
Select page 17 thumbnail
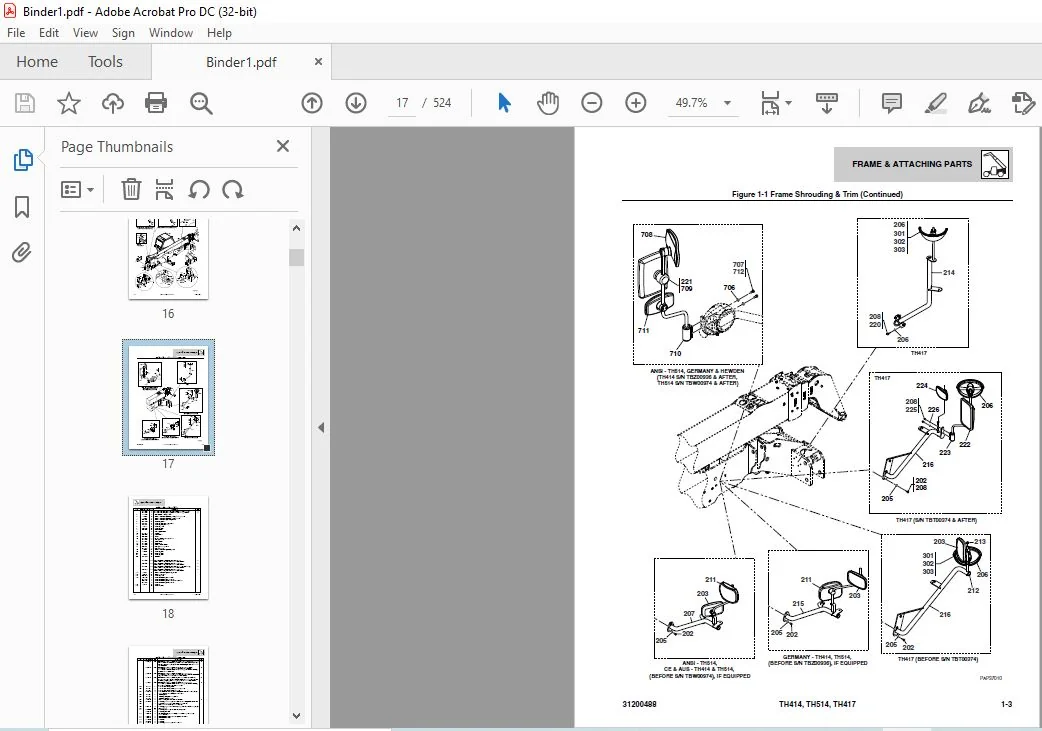click(x=168, y=397)
